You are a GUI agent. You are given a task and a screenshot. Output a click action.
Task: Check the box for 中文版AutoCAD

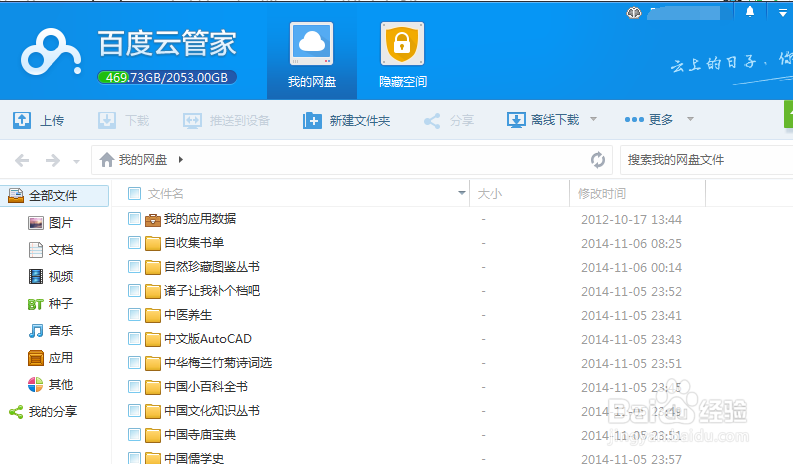(134, 339)
